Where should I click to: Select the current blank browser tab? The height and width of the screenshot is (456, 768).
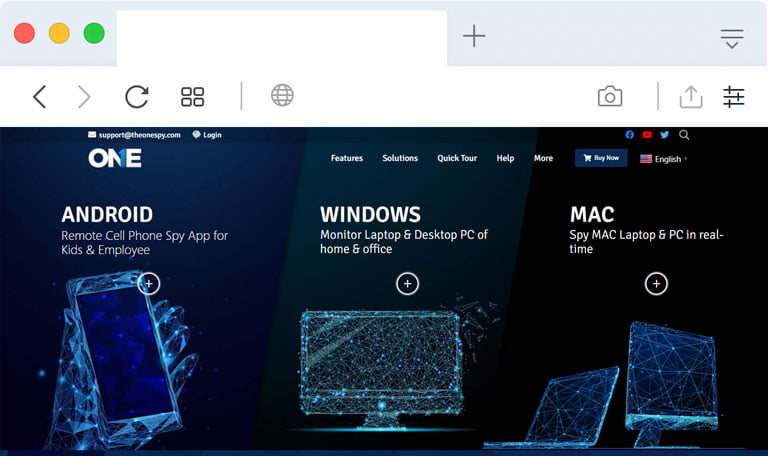282,38
